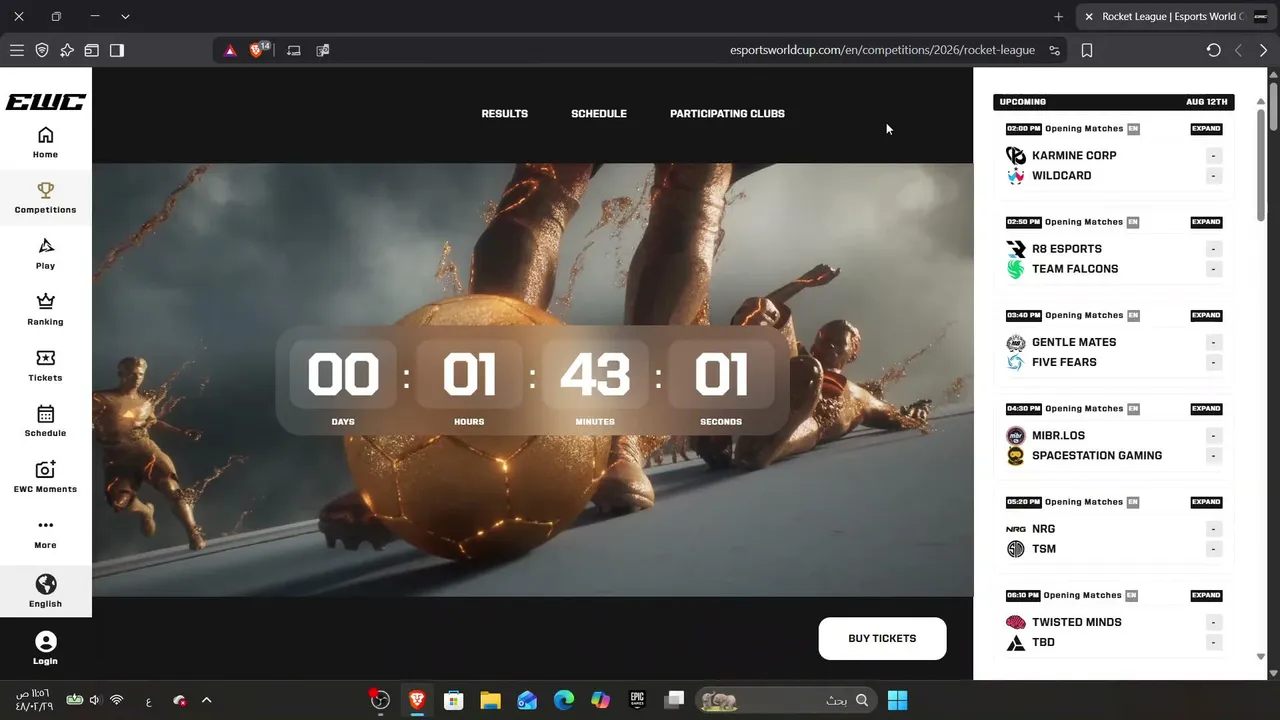
Task: Open the Play section in the sidebar
Action: pos(45,253)
